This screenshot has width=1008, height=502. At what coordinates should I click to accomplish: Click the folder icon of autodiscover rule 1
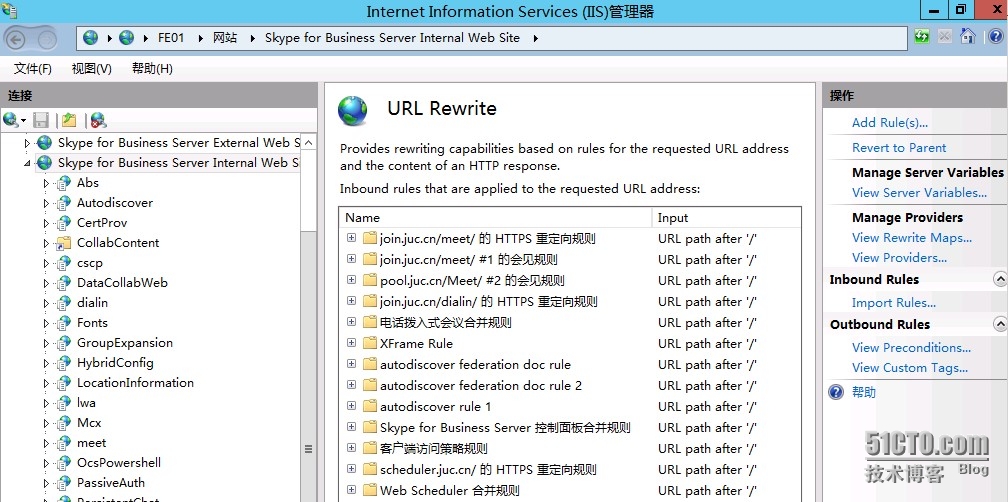pos(370,406)
